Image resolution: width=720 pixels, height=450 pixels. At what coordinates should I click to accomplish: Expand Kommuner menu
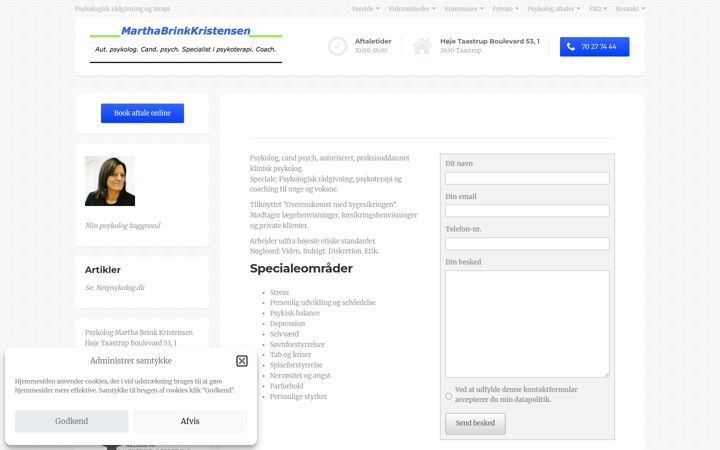pos(464,9)
